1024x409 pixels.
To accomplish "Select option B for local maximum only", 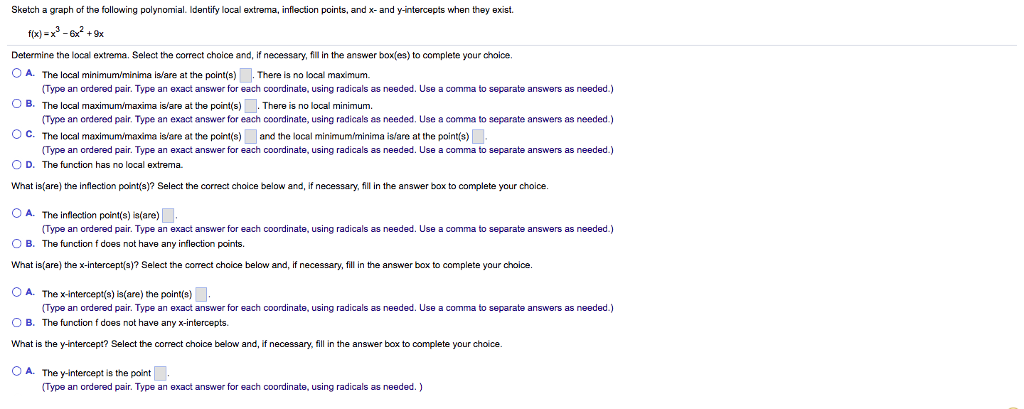I will pos(18,105).
